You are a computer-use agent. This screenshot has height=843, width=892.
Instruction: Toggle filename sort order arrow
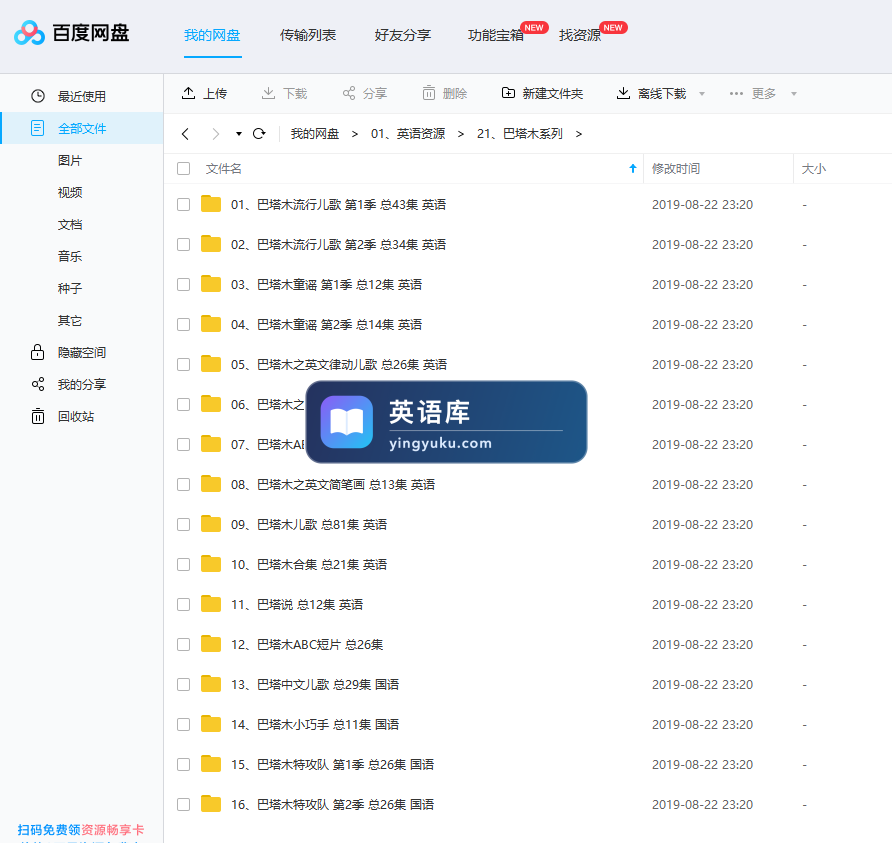(633, 168)
